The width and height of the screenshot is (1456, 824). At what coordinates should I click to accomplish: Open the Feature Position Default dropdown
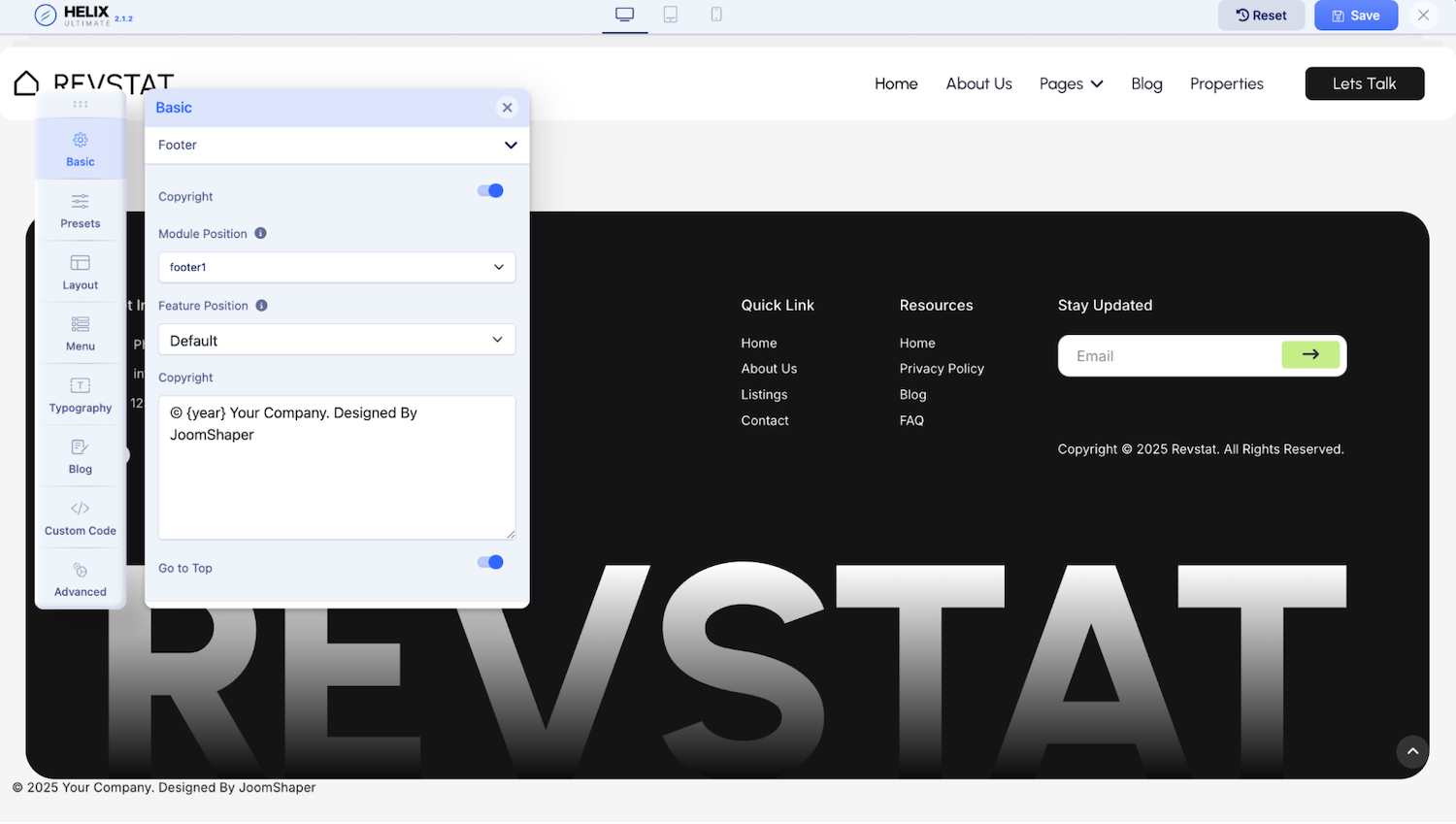click(336, 341)
